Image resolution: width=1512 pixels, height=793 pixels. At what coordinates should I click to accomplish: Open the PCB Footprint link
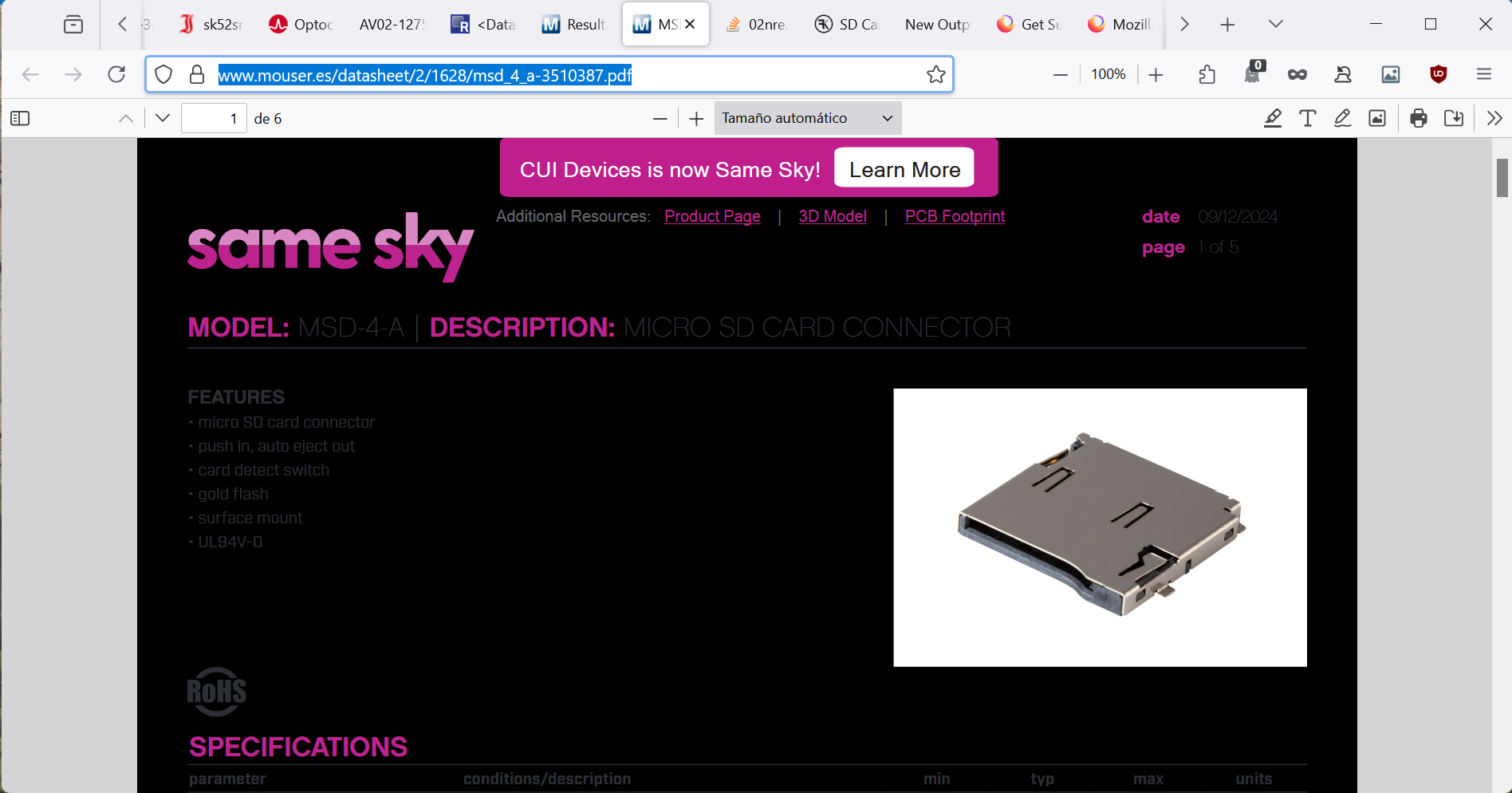(x=955, y=216)
